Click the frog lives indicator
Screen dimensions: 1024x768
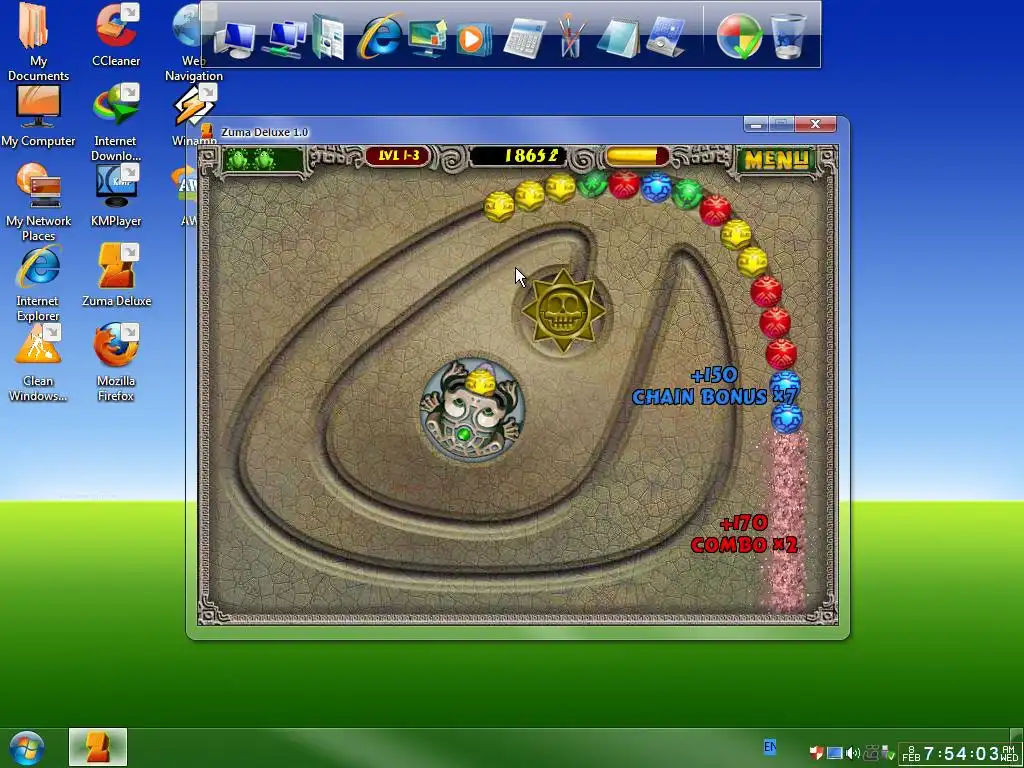[263, 159]
